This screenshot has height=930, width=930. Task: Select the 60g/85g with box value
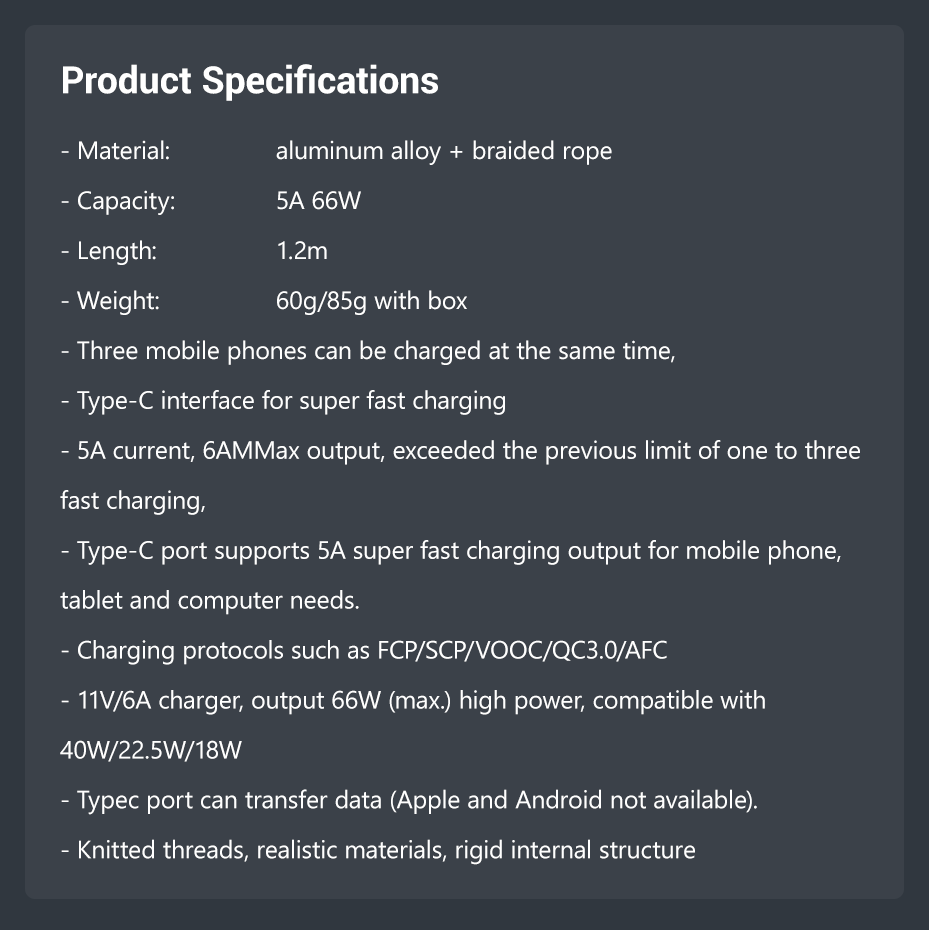coord(371,301)
